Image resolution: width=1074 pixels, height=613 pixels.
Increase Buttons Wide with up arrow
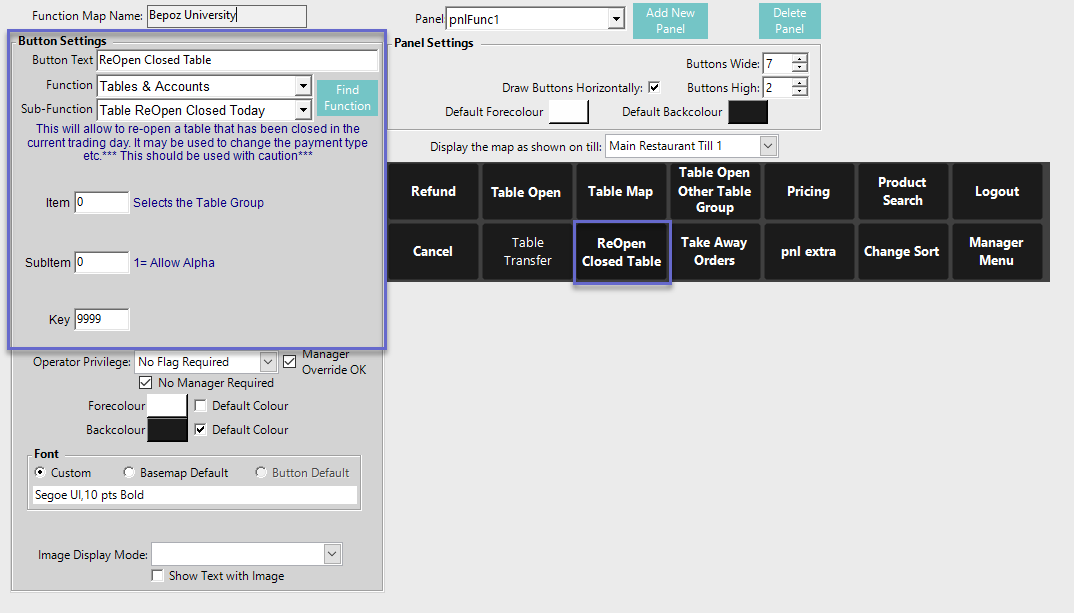tap(799, 59)
